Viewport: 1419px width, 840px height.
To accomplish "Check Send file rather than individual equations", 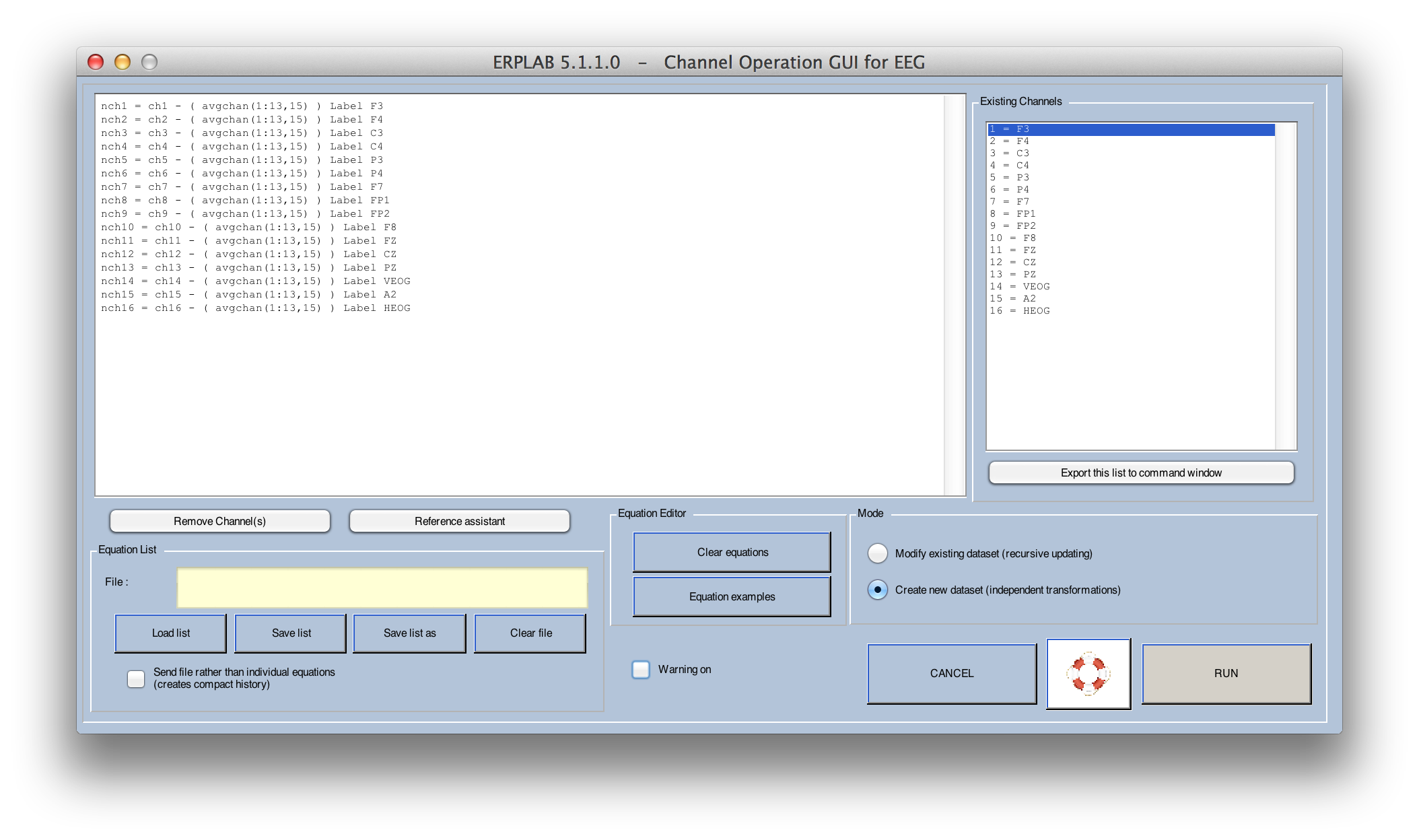I will 136,678.
